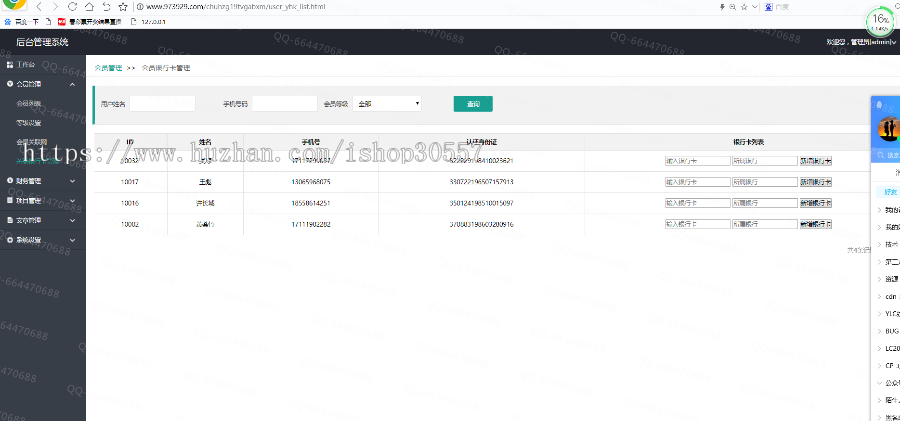Click 新增银行卡 button in first row
900x421 pixels.
pyautogui.click(x=816, y=161)
